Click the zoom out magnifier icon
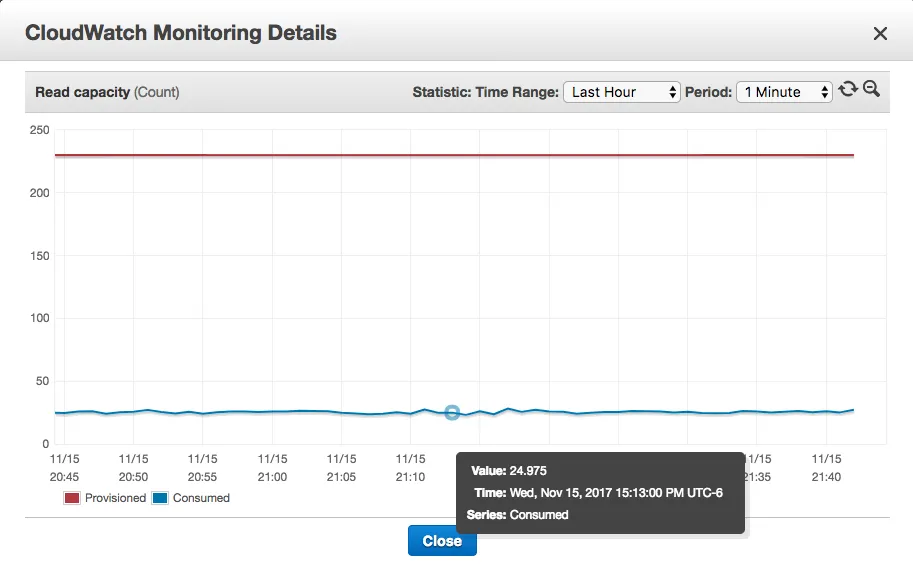This screenshot has height=576, width=913. click(x=871, y=89)
